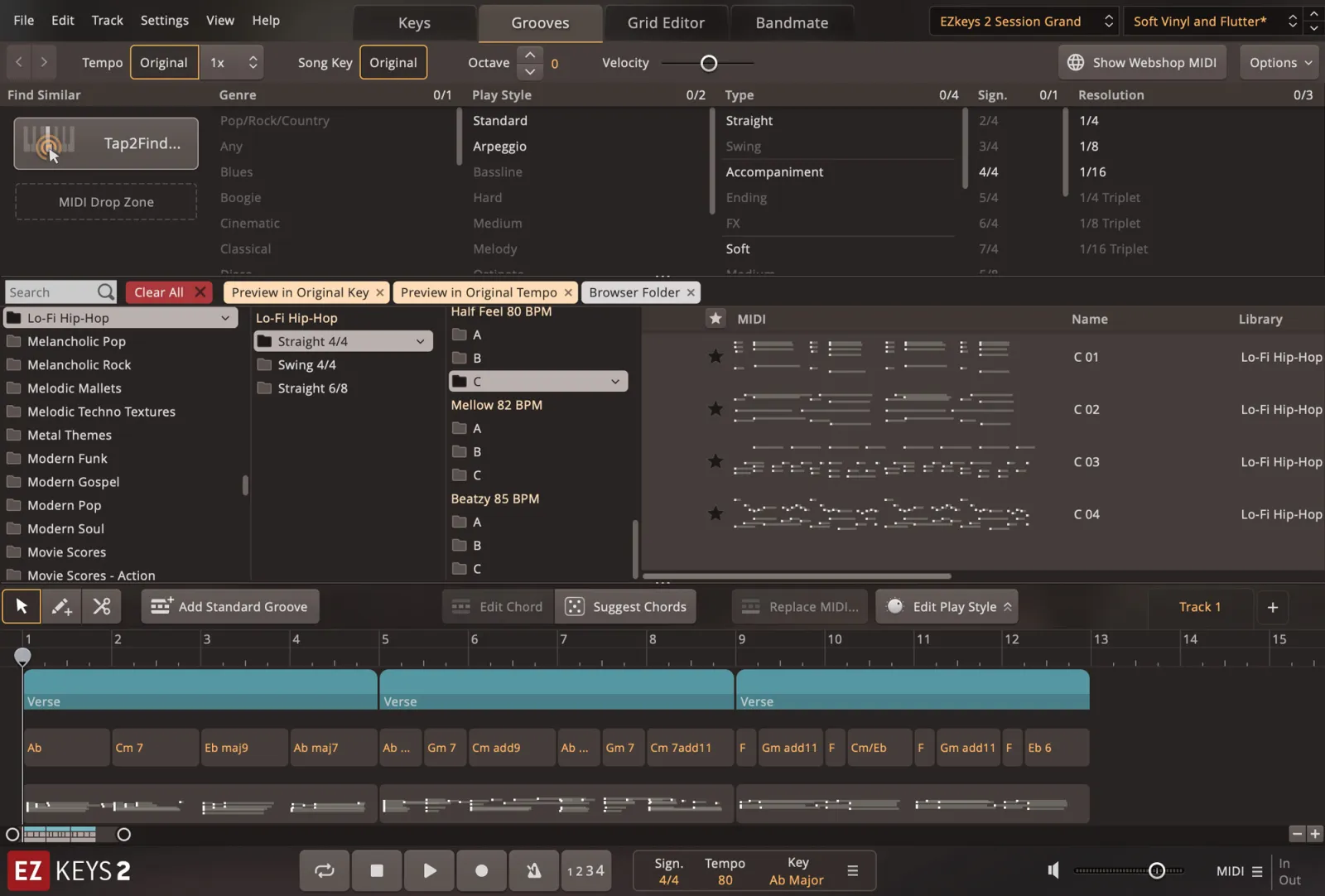Favorite the C 02 MIDI groove
1325x896 pixels.
tap(715, 409)
